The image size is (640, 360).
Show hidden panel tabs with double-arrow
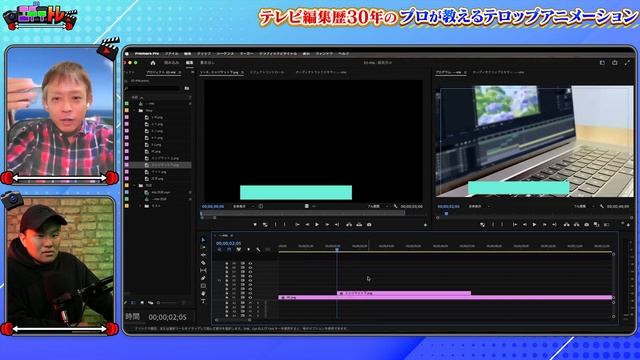coord(192,72)
